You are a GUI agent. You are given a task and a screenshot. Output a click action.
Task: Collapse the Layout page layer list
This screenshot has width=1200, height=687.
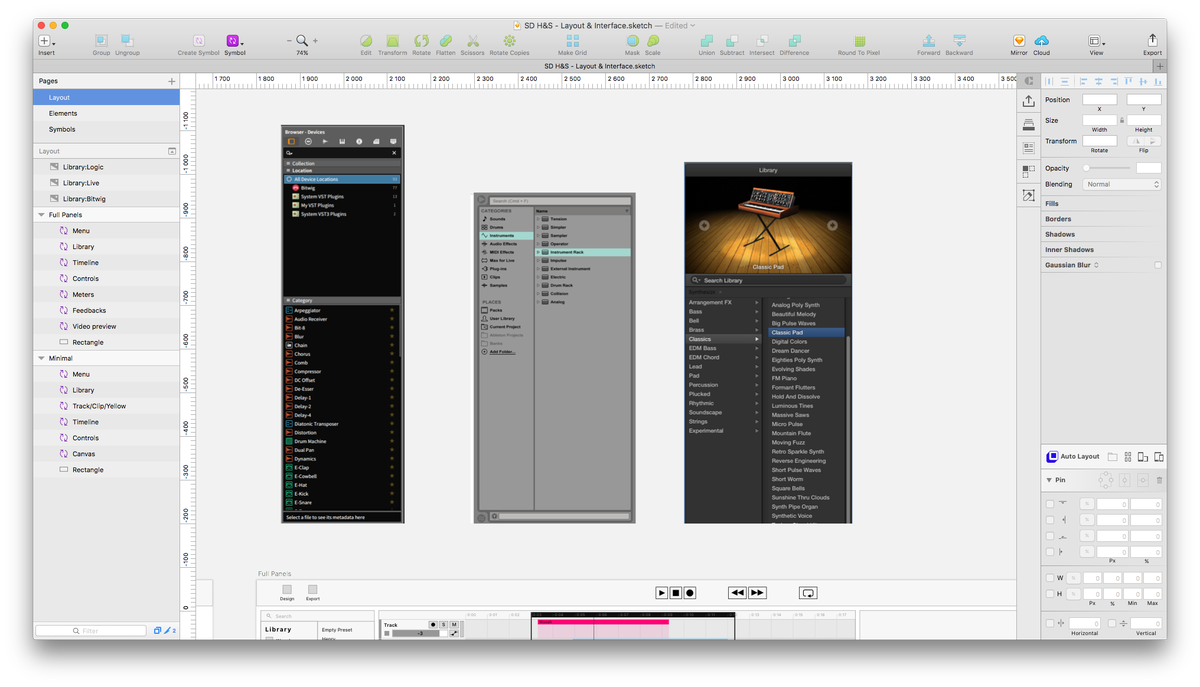(171, 151)
